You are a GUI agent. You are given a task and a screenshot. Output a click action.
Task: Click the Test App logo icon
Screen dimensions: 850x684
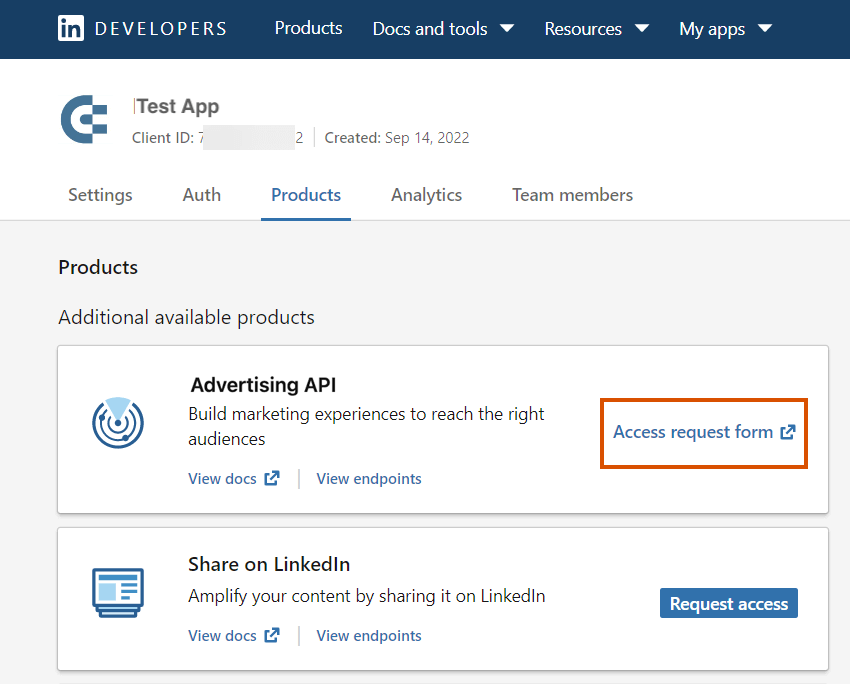[x=85, y=119]
